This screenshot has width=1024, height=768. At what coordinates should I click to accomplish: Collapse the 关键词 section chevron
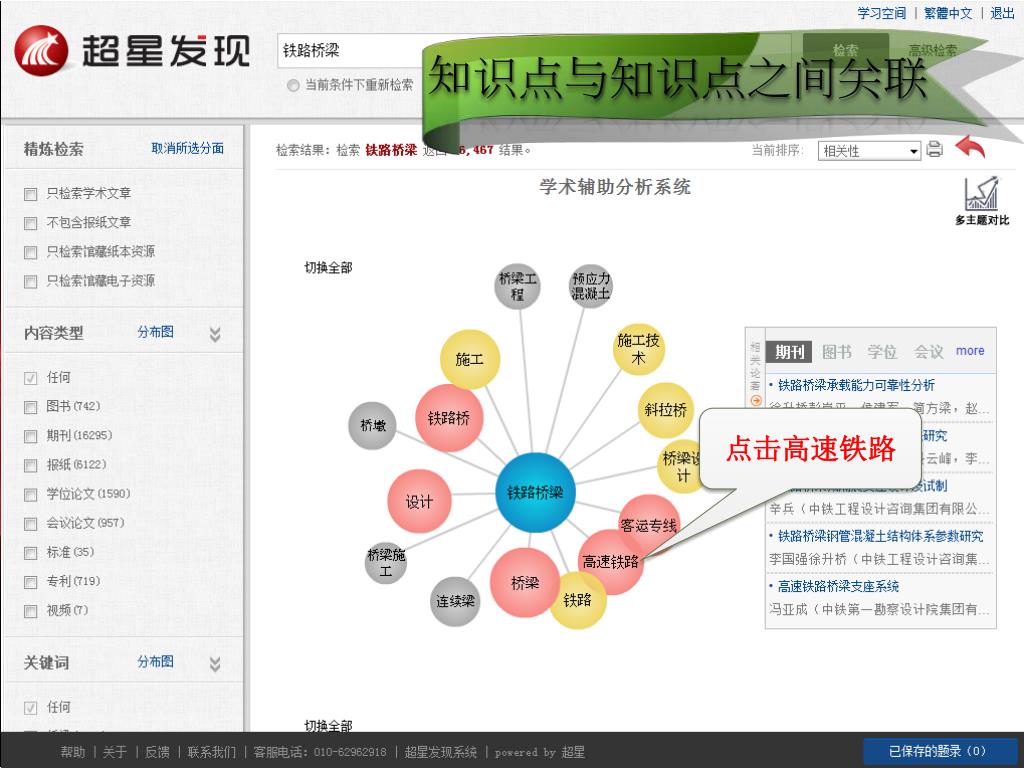tap(215, 664)
